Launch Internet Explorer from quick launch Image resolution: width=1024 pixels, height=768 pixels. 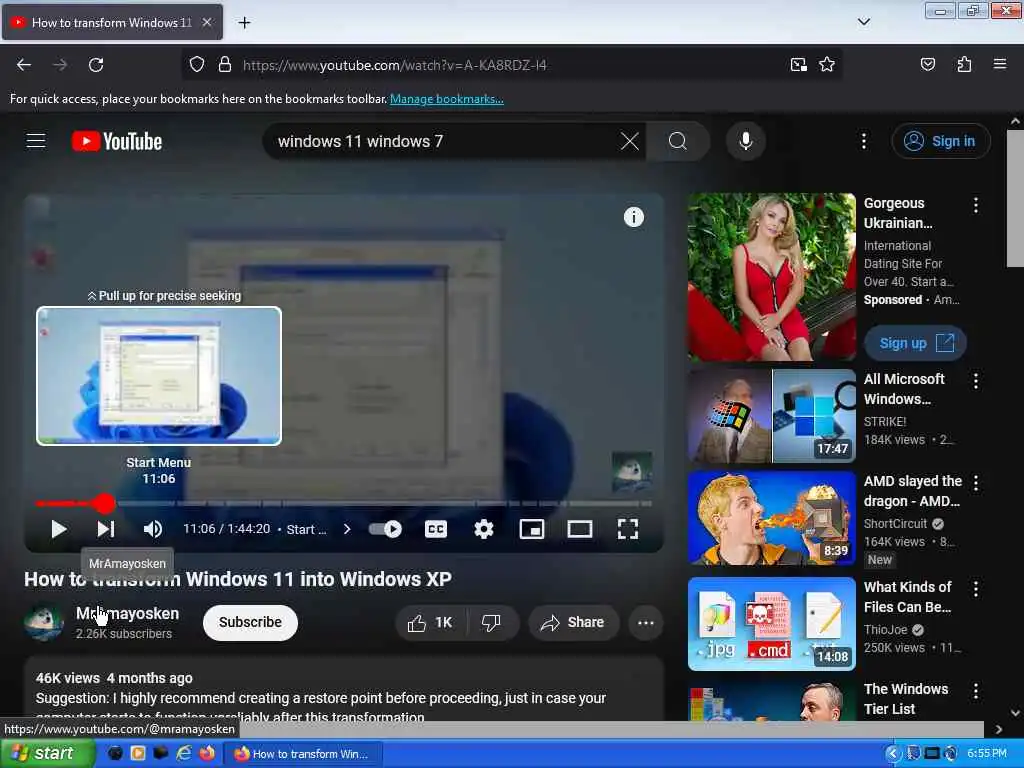(184, 753)
